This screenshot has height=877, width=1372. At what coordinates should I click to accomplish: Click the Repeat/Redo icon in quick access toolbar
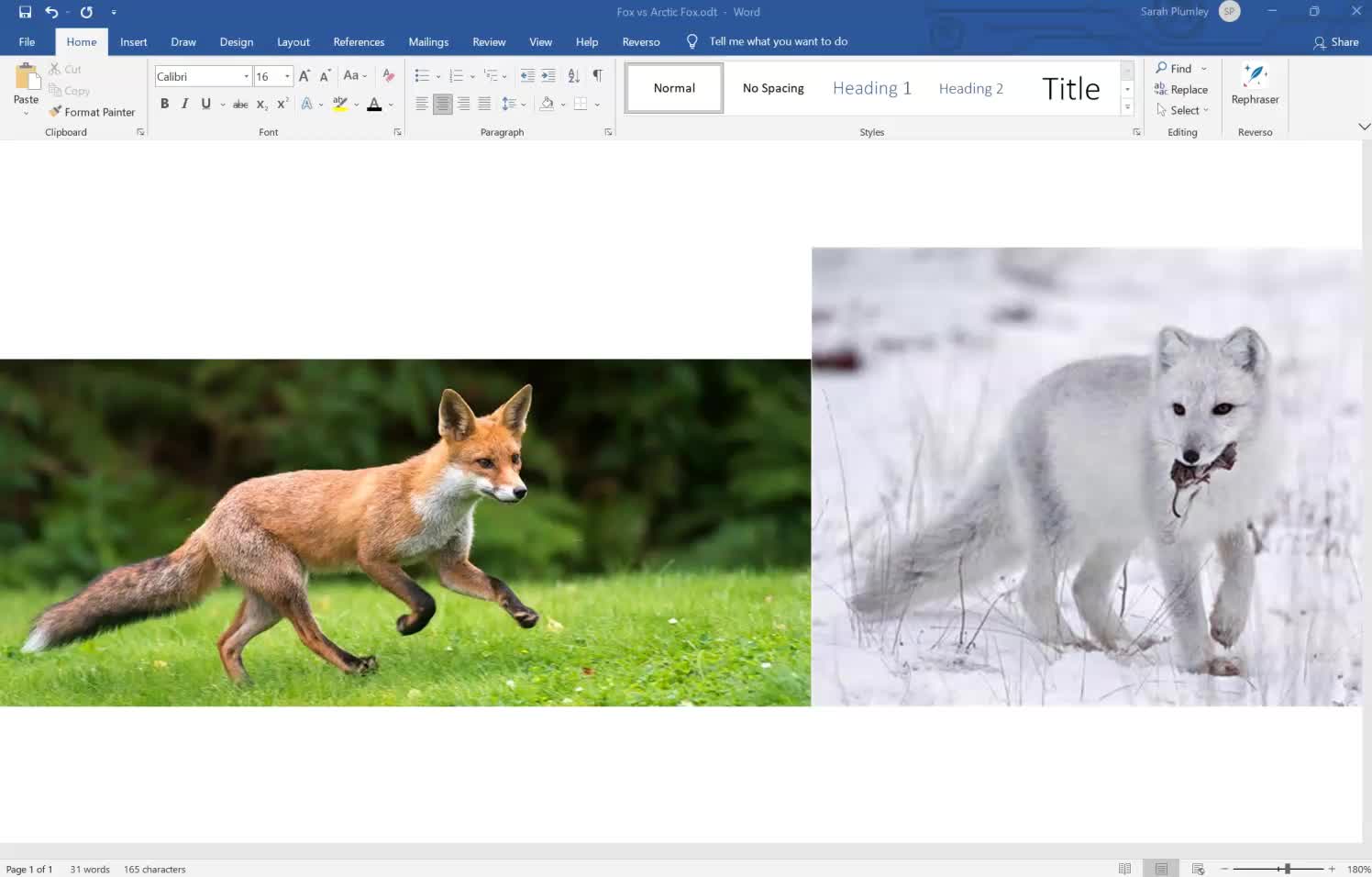pyautogui.click(x=86, y=12)
